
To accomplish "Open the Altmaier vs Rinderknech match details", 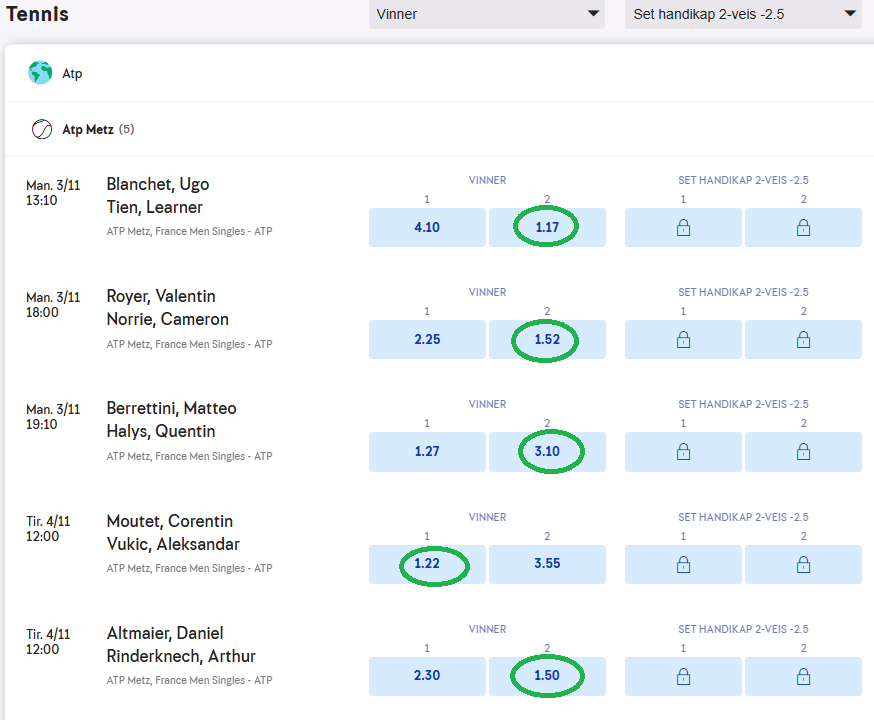I will (180, 645).
